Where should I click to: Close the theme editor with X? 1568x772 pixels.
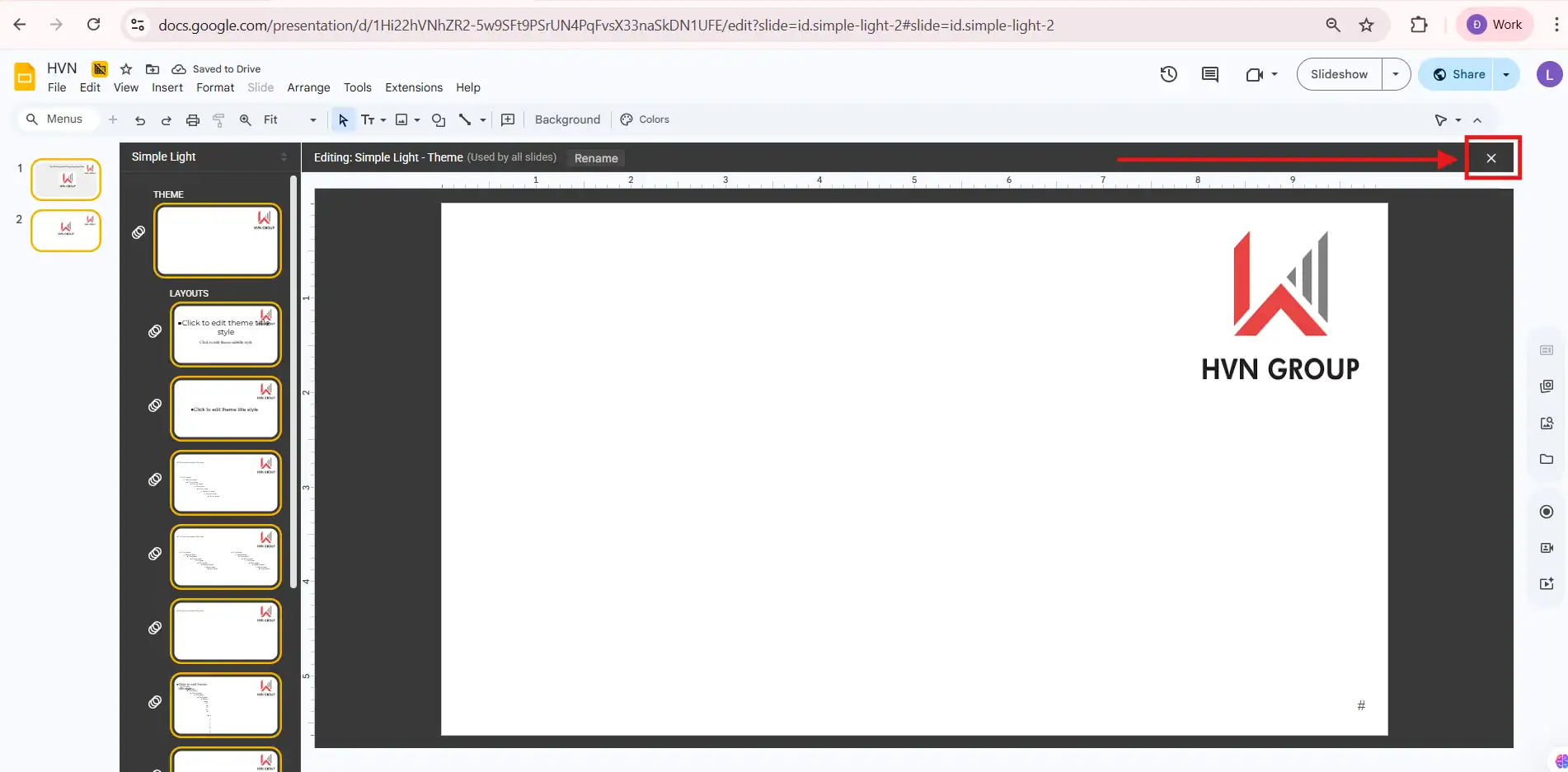[x=1491, y=158]
